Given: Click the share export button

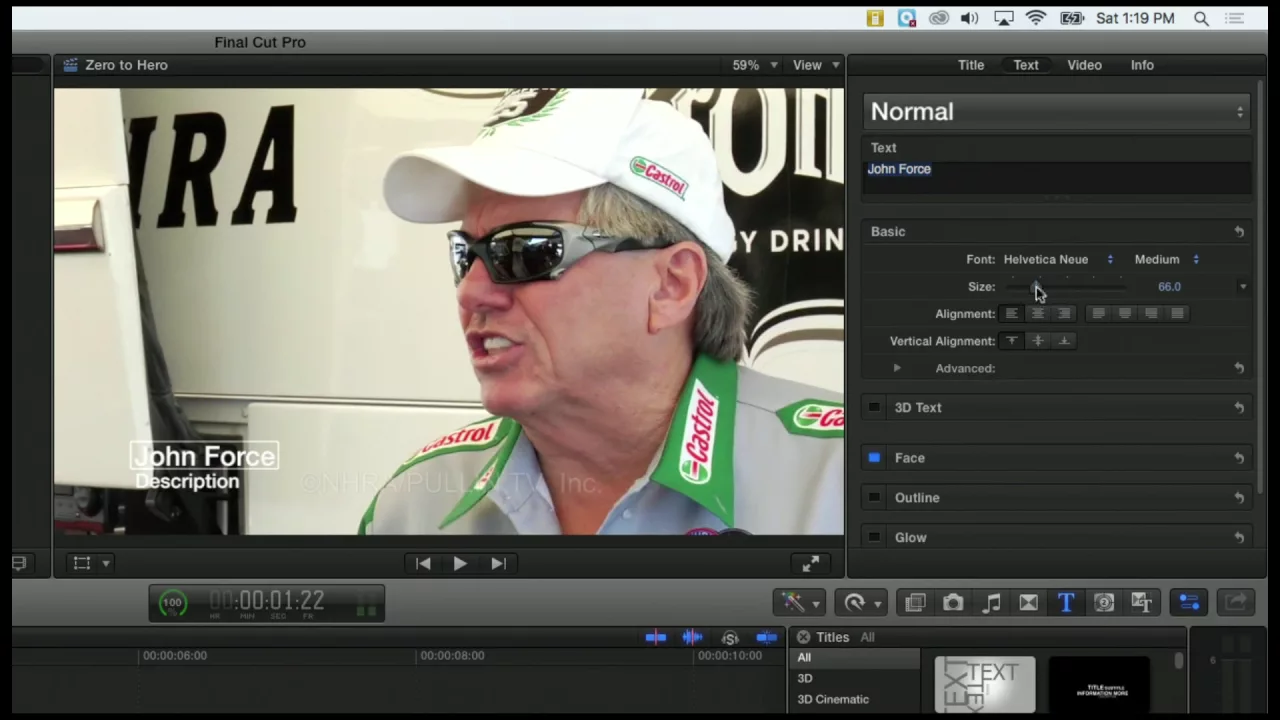Looking at the screenshot, I should (x=1238, y=602).
